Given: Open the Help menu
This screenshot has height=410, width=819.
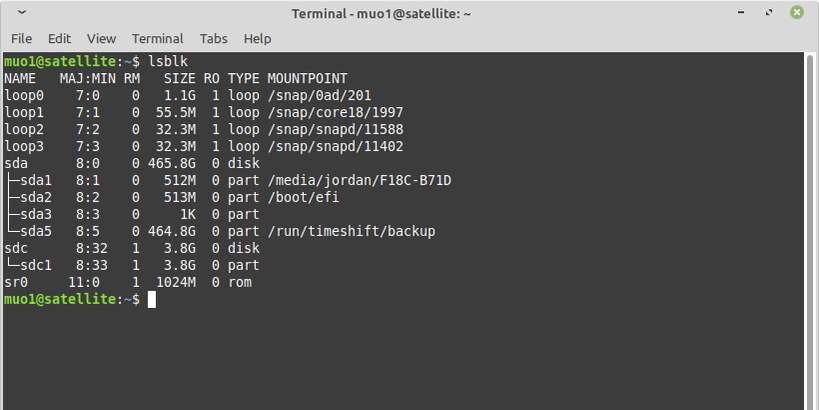Looking at the screenshot, I should click(257, 38).
